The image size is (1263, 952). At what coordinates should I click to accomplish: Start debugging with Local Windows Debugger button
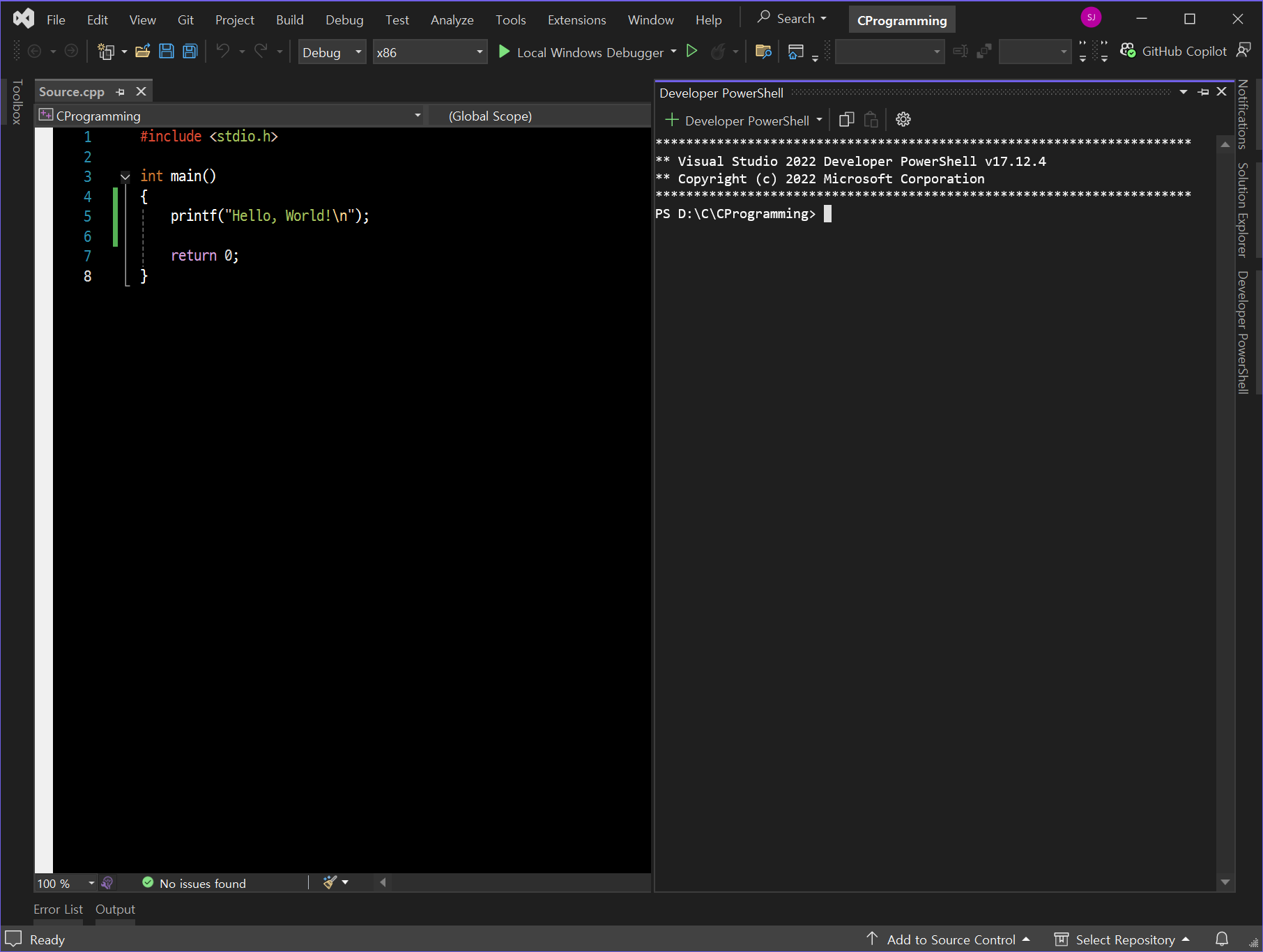(581, 52)
